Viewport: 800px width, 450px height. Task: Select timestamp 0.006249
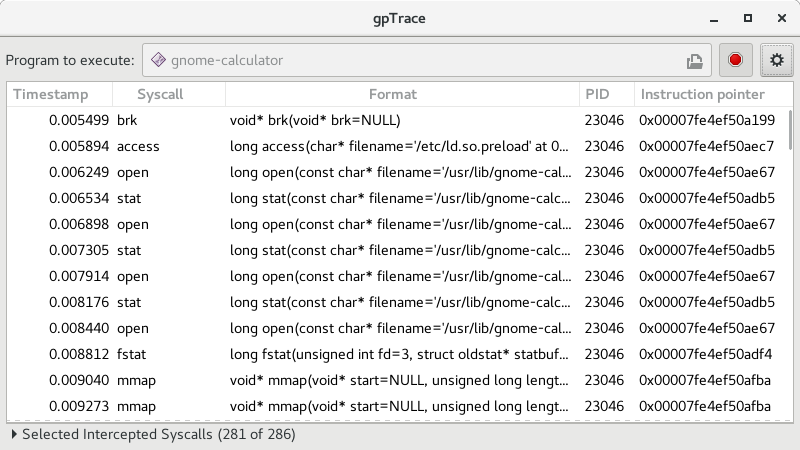coord(79,172)
